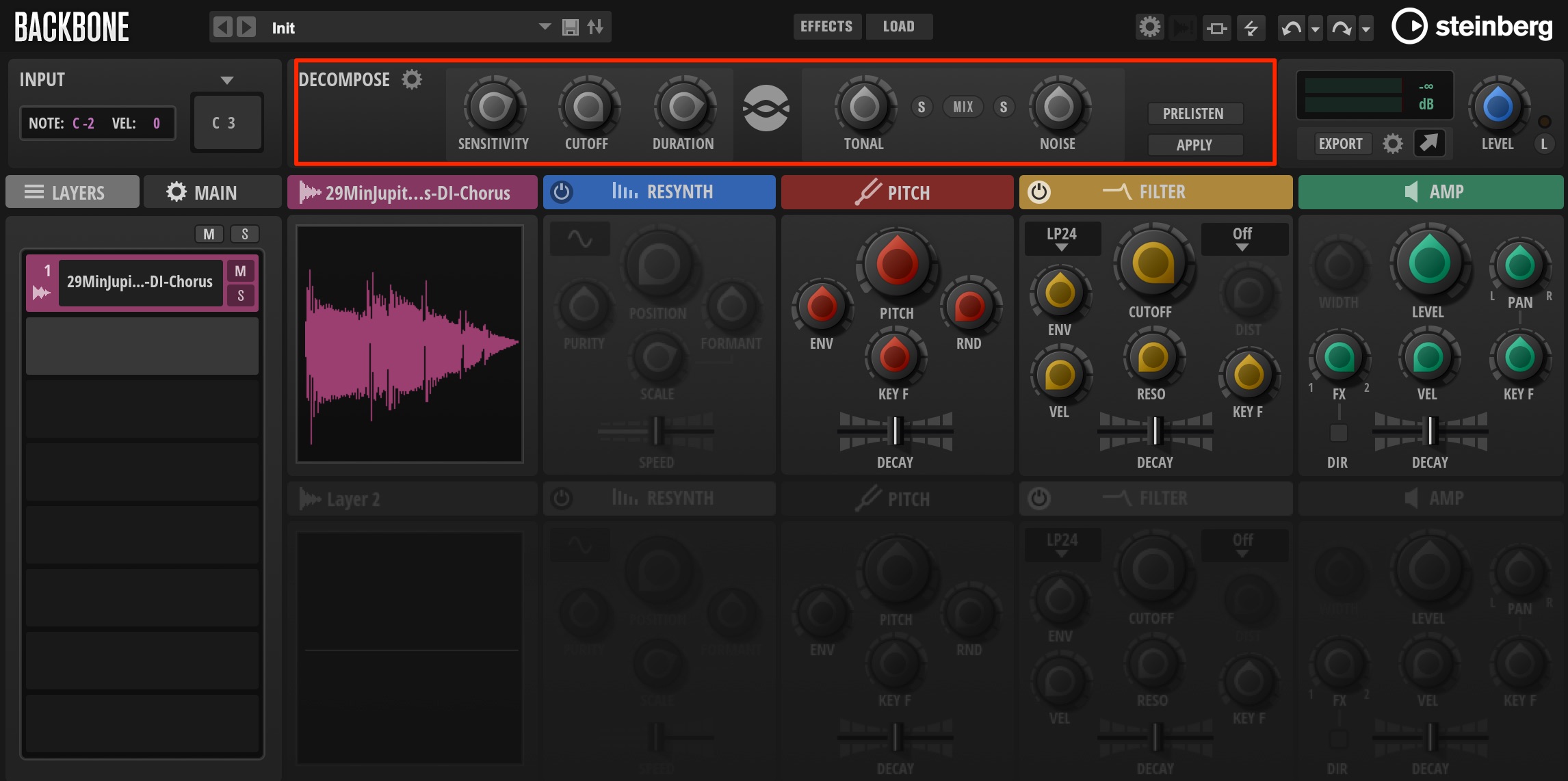1568x781 pixels.
Task: Toggle the L limiter button near Level
Action: (1544, 144)
